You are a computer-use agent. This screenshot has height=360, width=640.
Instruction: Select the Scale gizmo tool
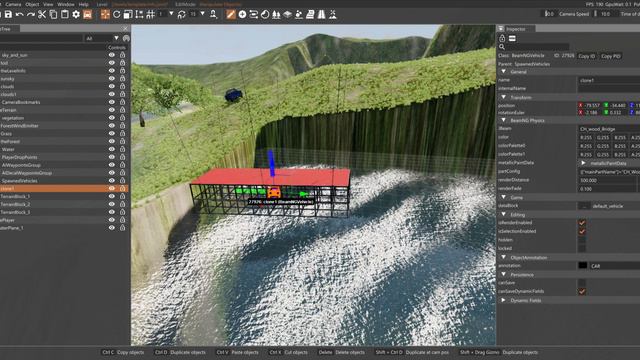coord(128,14)
